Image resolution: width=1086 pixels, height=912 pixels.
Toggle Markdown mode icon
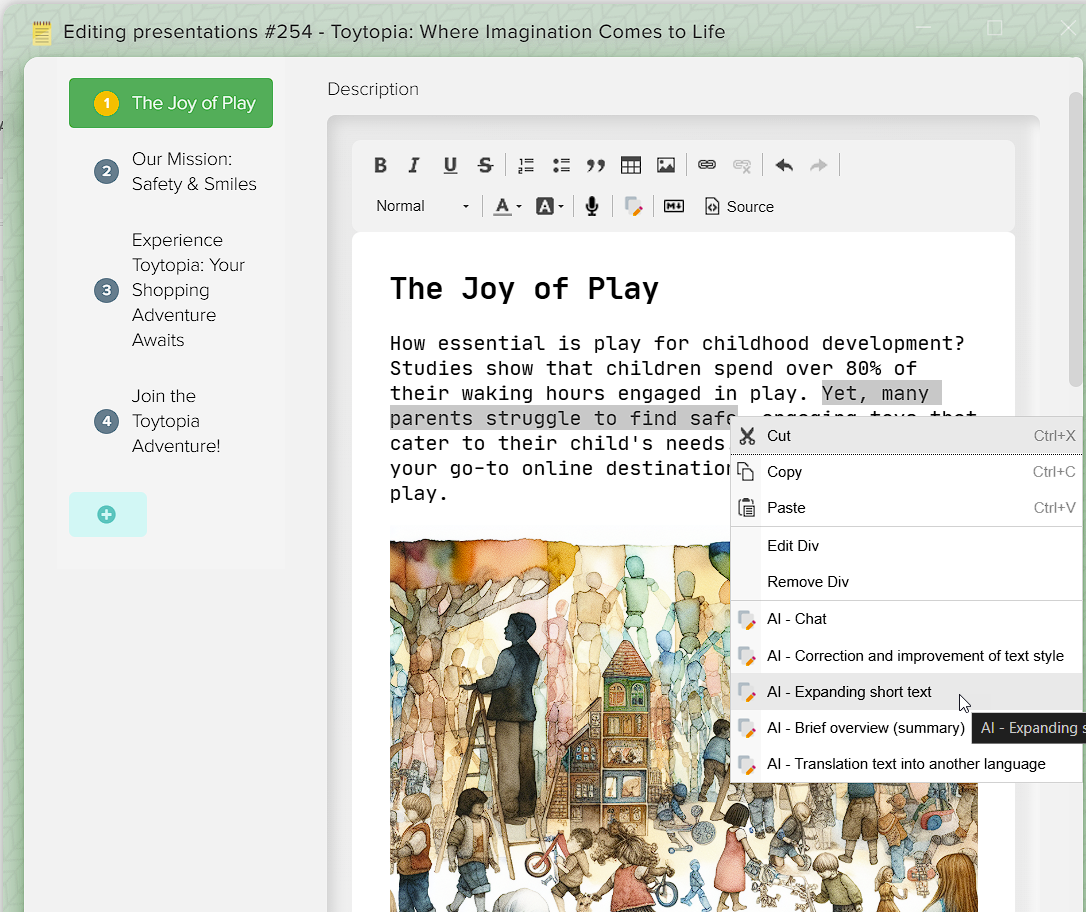coord(674,206)
